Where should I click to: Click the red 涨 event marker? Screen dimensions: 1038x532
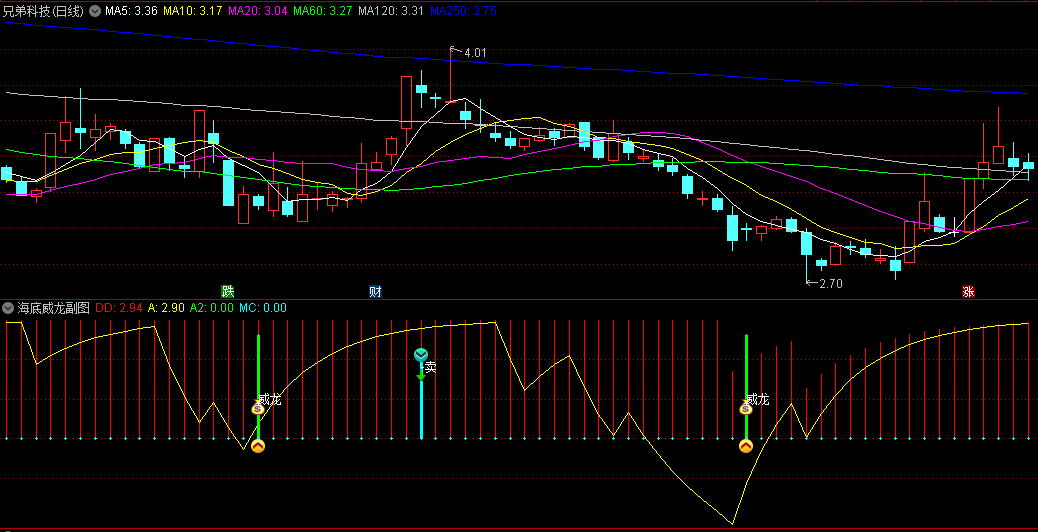point(968,292)
